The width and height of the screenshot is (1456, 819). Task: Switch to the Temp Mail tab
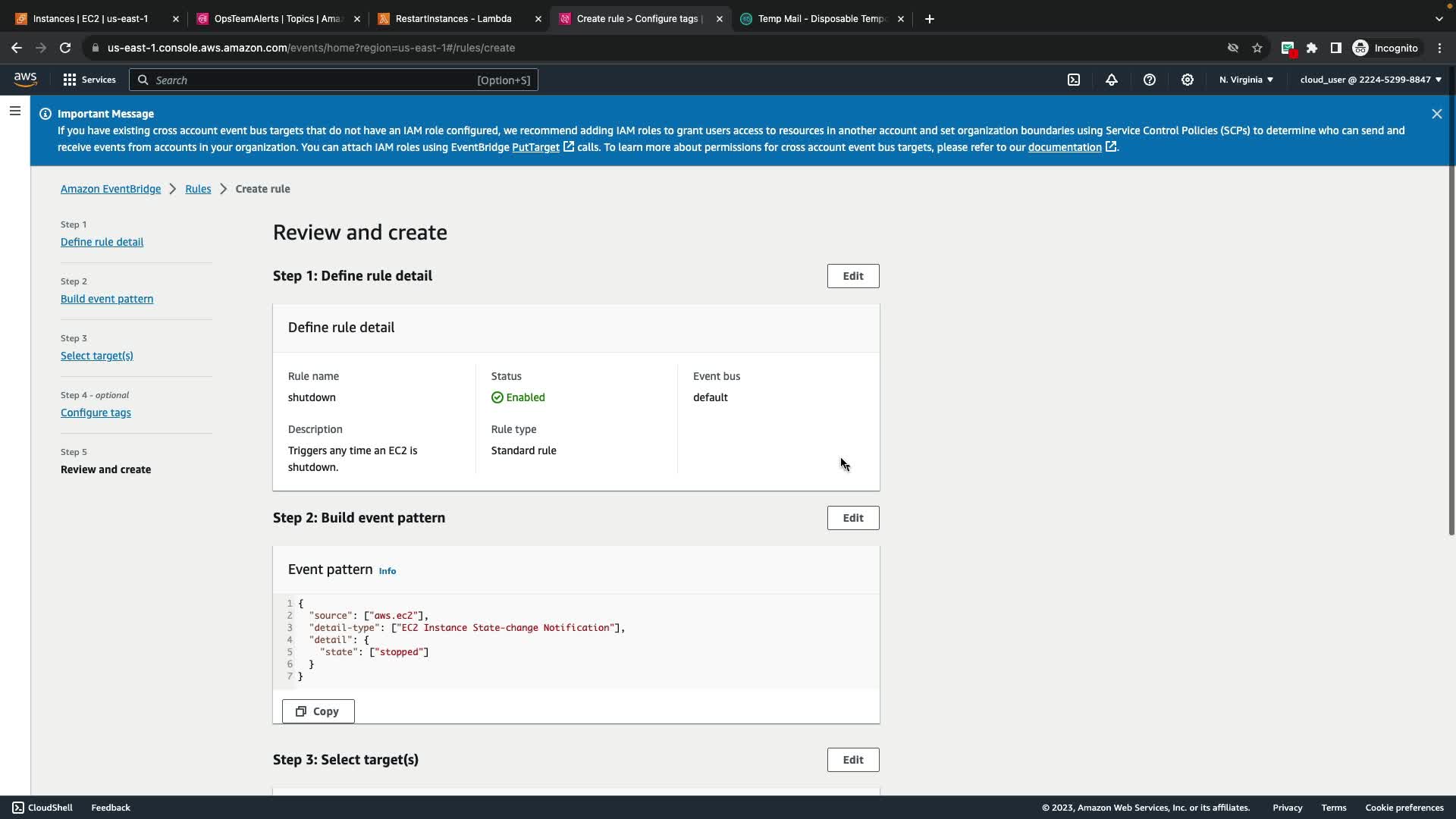click(821, 19)
